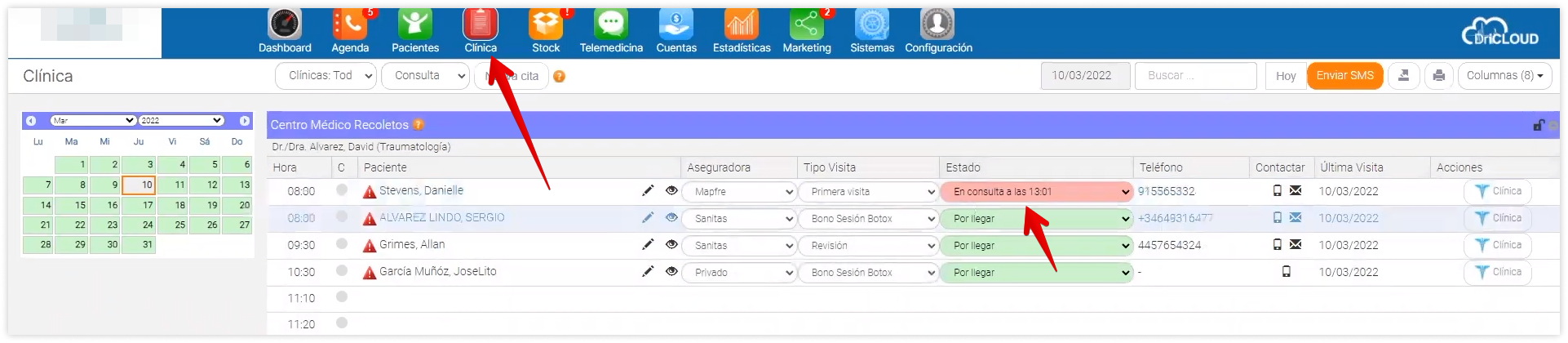Open the Agenda module
Image resolution: width=1568 pixels, height=343 pixels.
(x=350, y=32)
